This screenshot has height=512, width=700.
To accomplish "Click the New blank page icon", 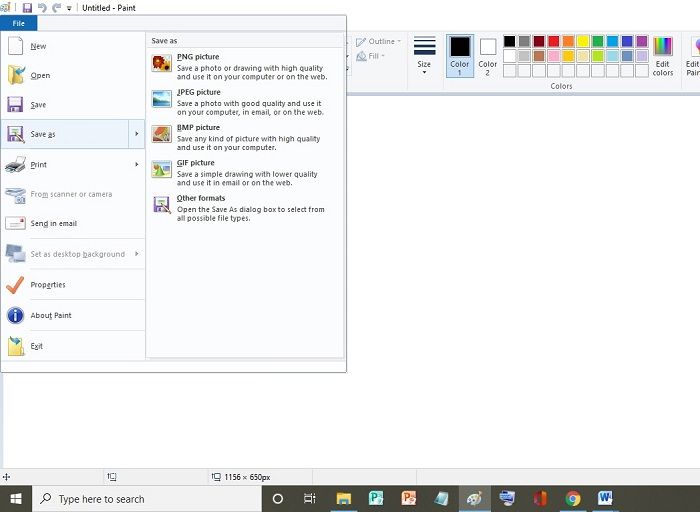I will tap(16, 46).
